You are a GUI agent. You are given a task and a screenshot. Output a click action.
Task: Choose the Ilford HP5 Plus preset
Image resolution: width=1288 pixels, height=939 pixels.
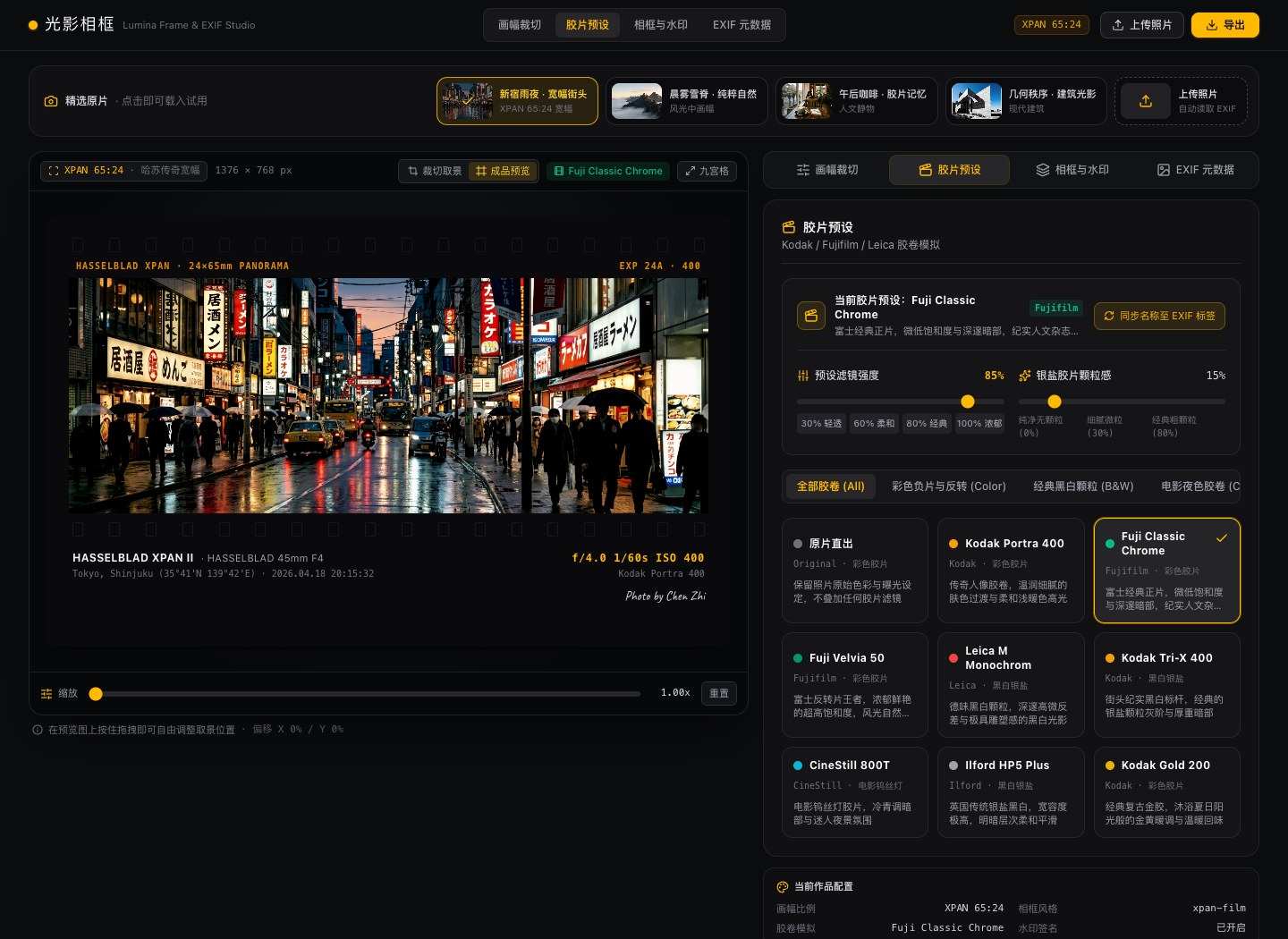[x=1011, y=792]
